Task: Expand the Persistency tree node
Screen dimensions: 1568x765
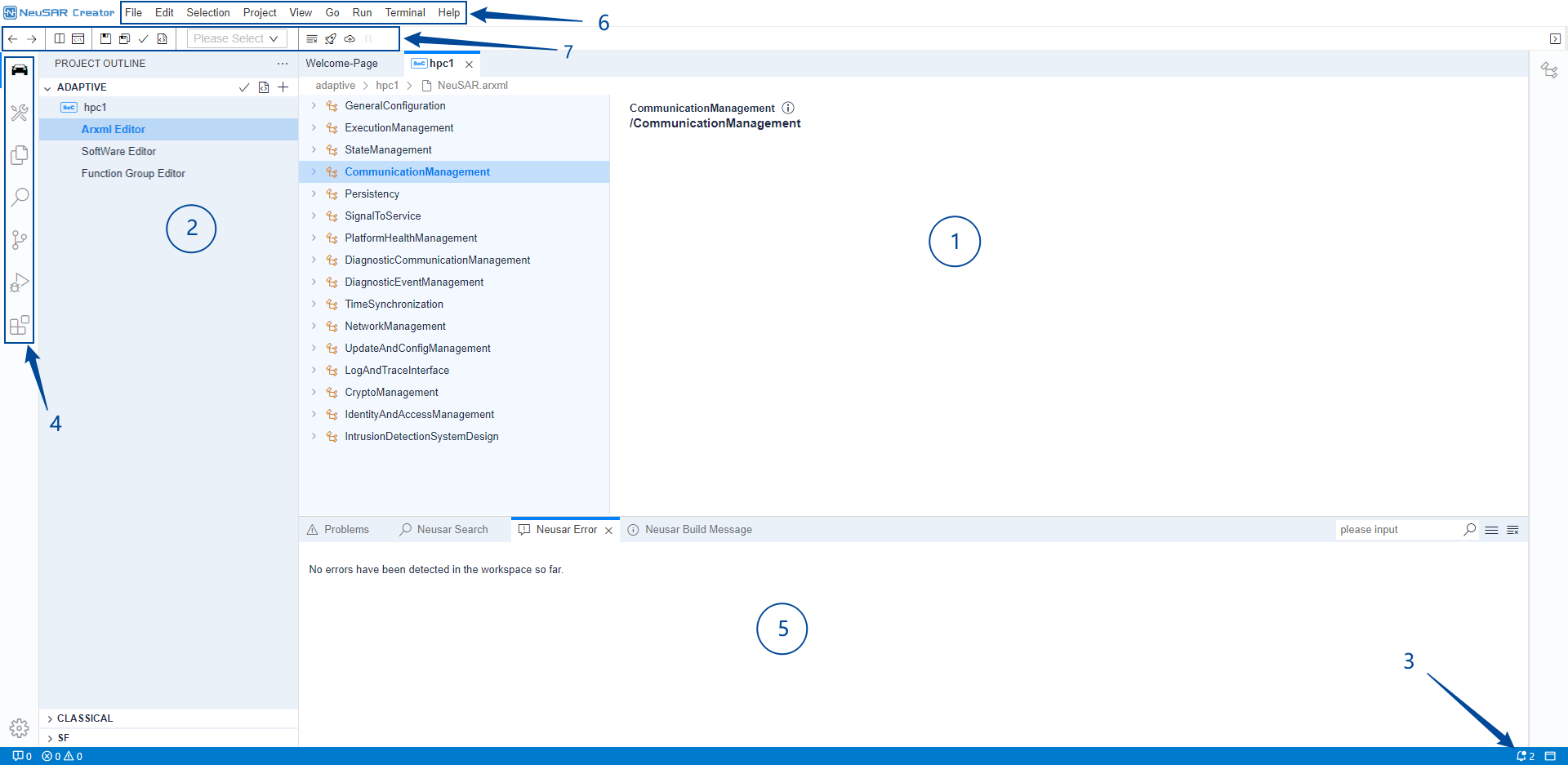Action: point(314,193)
